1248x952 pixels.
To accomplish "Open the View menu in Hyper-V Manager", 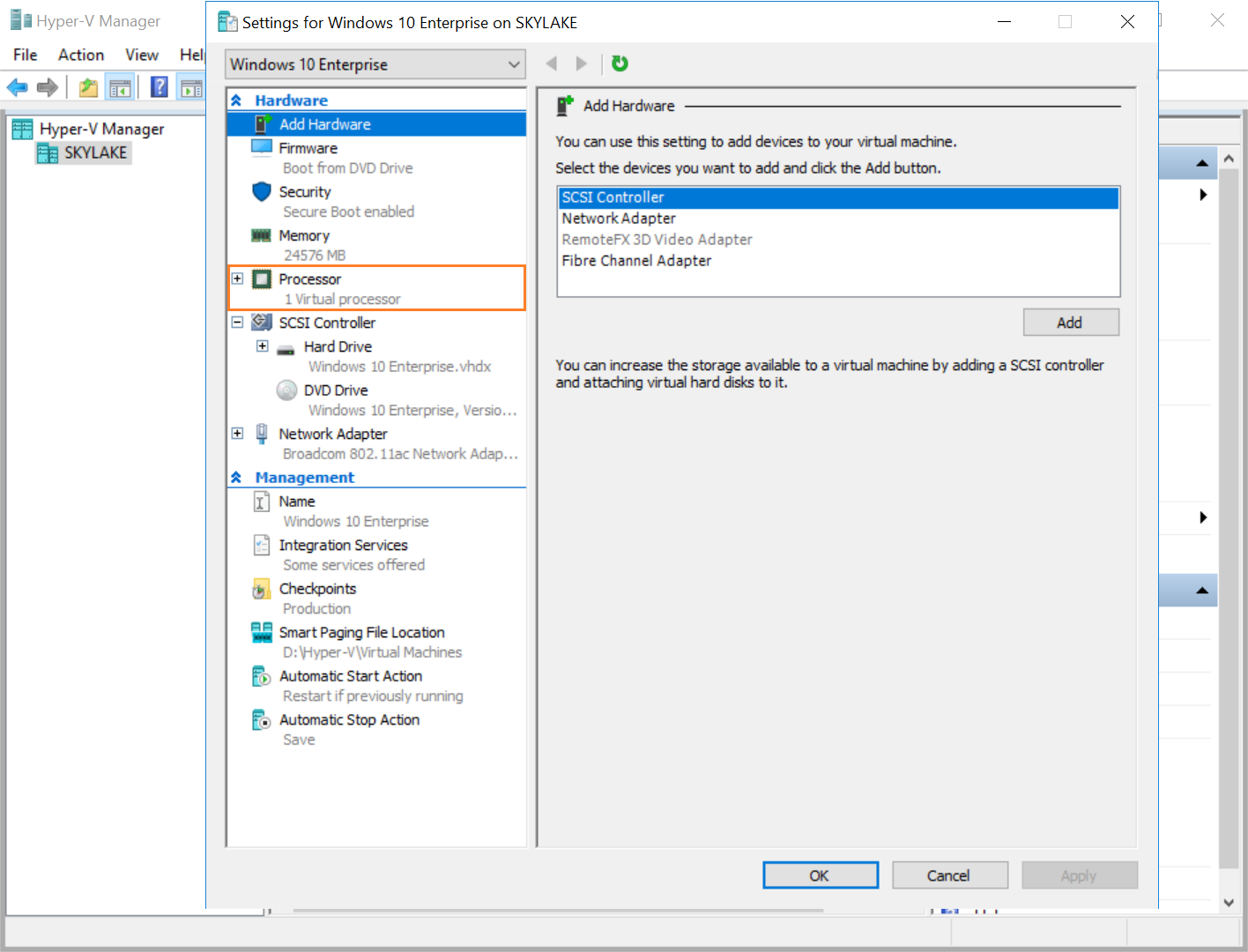I will click(142, 55).
